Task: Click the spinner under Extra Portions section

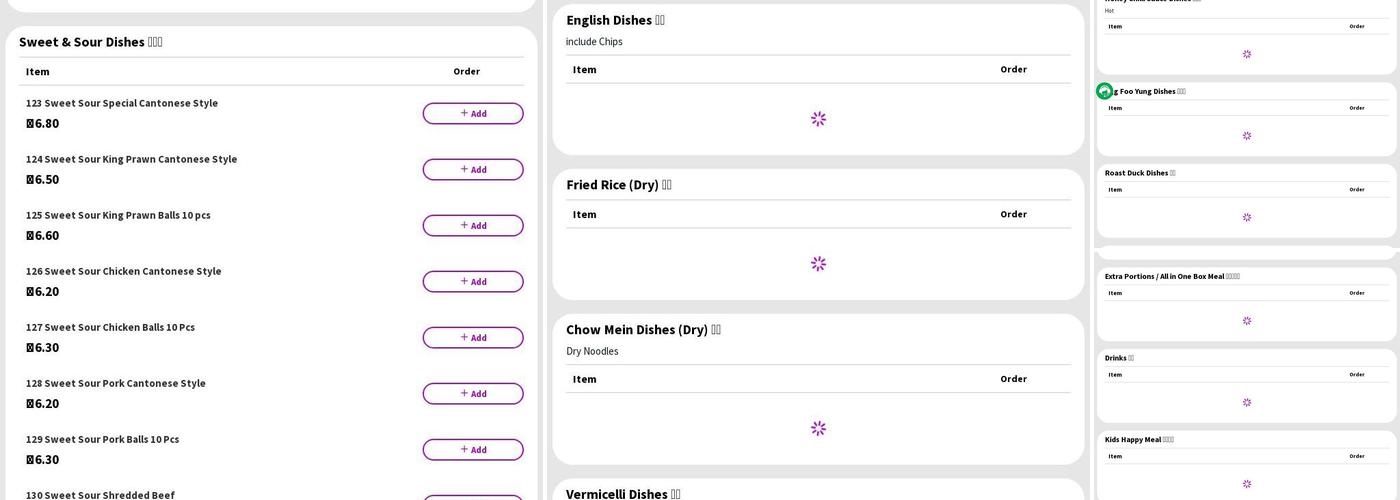Action: (x=1246, y=321)
